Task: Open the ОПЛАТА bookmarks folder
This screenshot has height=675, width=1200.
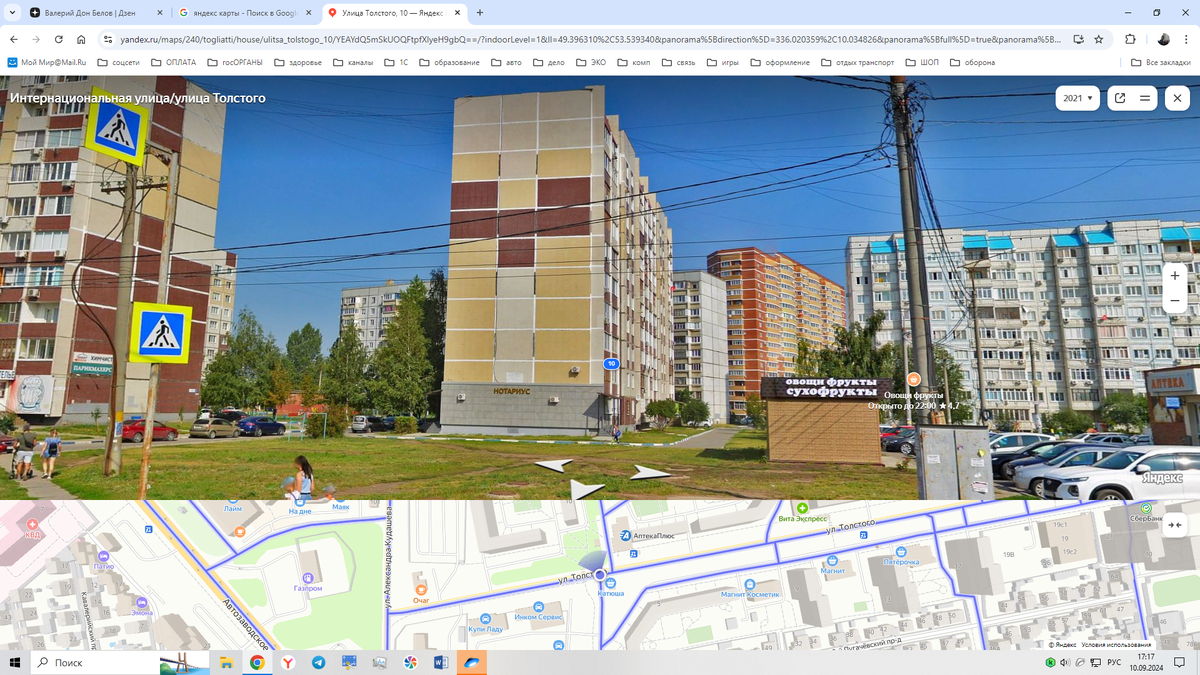Action: tap(173, 62)
